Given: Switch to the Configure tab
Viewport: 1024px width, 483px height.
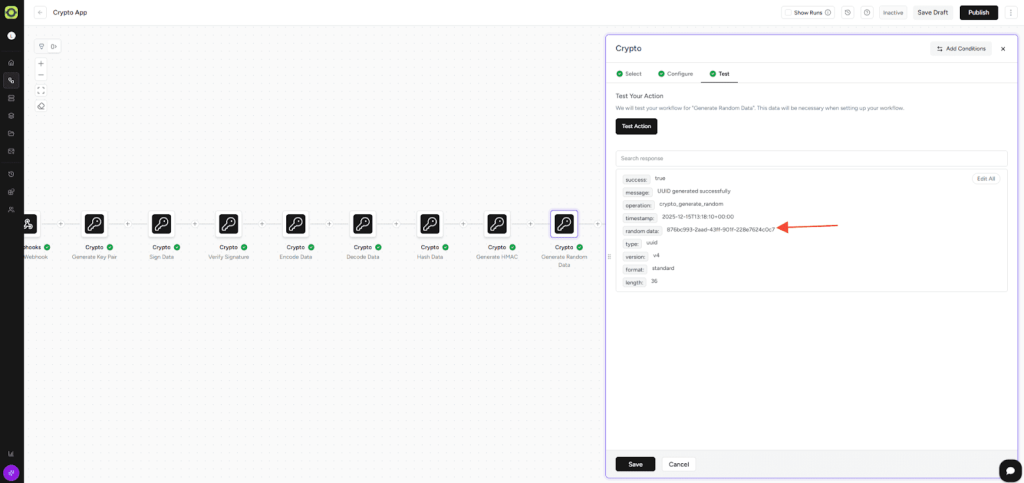Looking at the screenshot, I should pyautogui.click(x=675, y=74).
